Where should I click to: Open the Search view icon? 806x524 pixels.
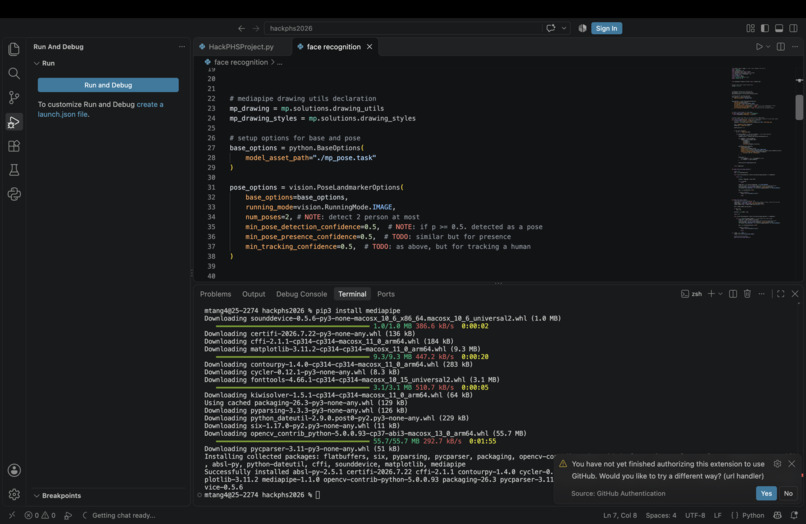coord(14,73)
